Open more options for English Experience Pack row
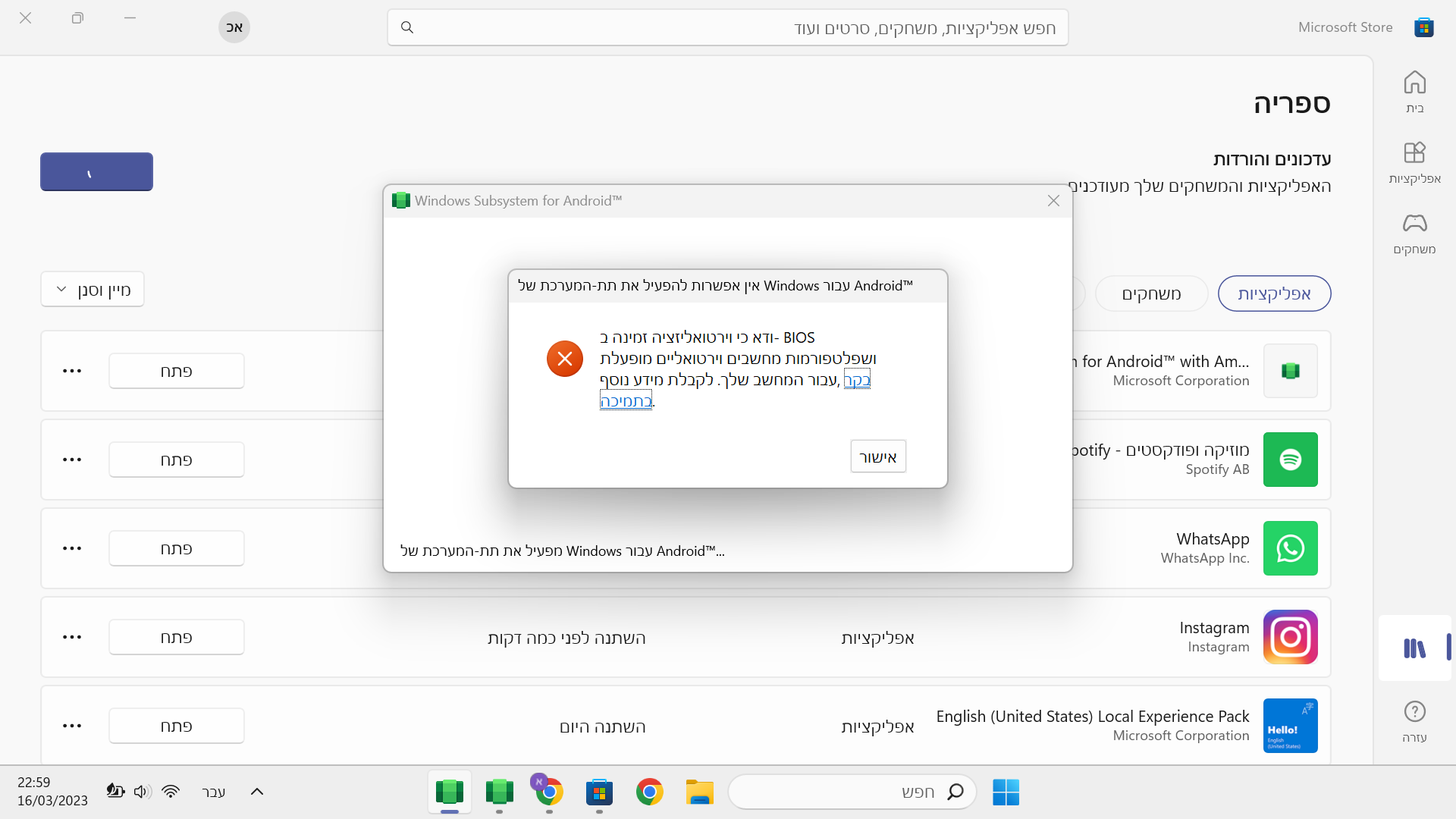1456x819 pixels. 72,726
